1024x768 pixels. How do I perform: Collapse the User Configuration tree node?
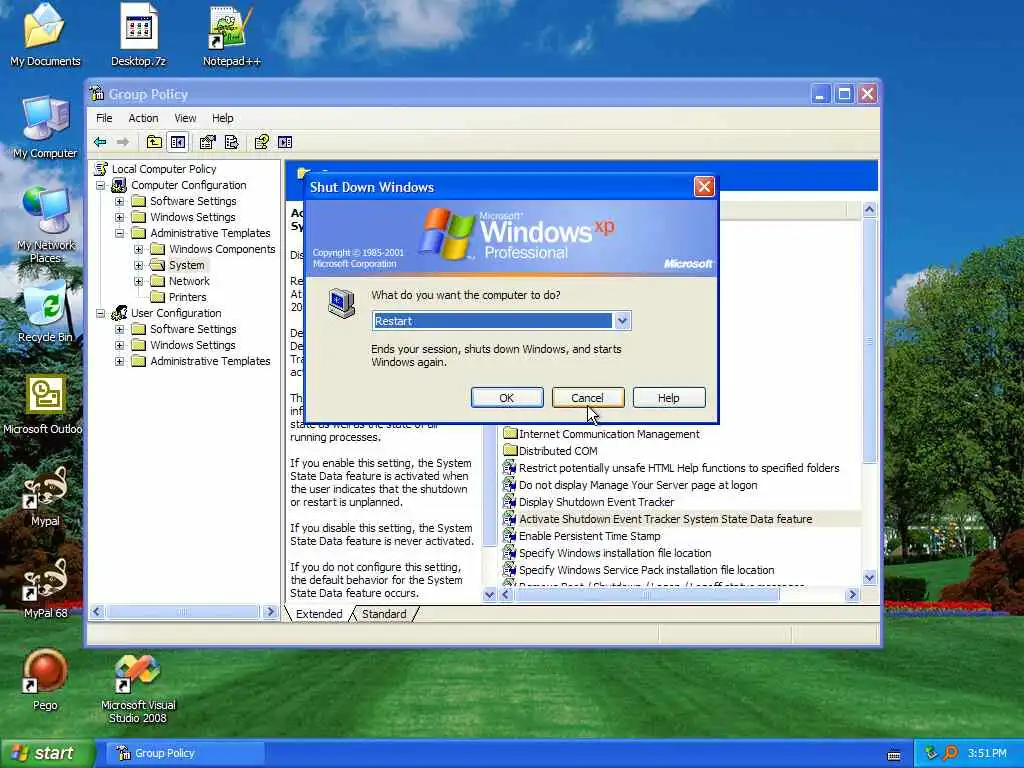point(101,313)
